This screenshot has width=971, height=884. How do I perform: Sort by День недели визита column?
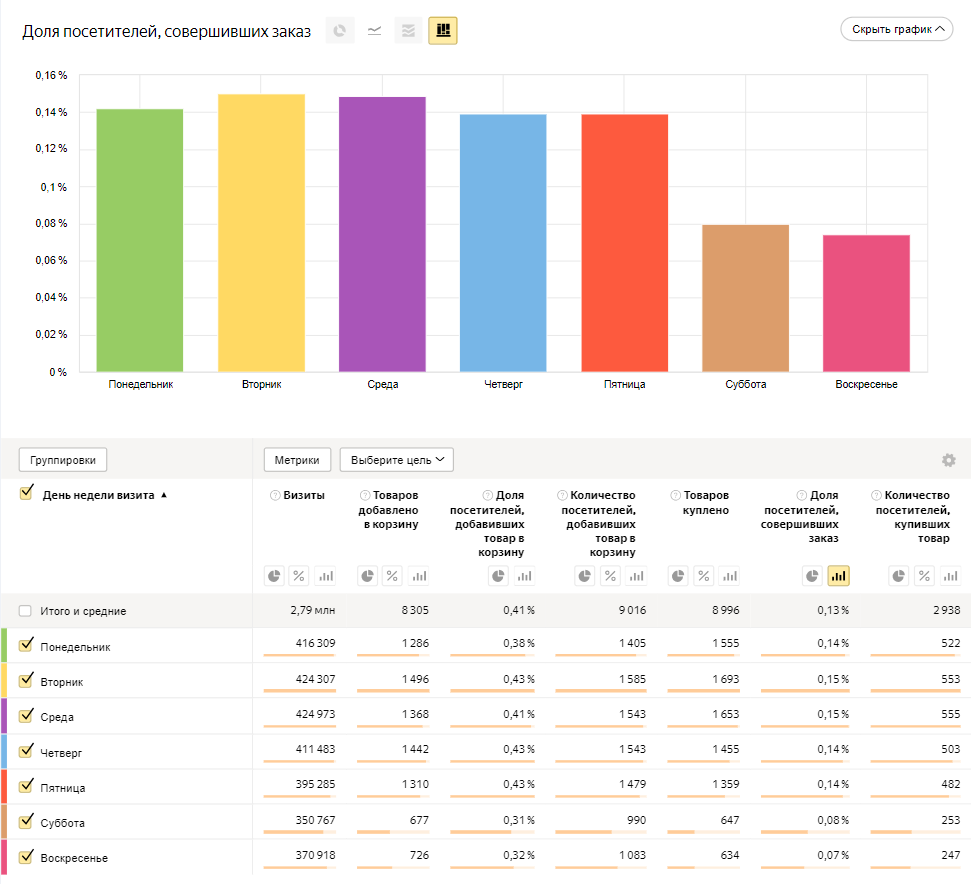(98, 495)
